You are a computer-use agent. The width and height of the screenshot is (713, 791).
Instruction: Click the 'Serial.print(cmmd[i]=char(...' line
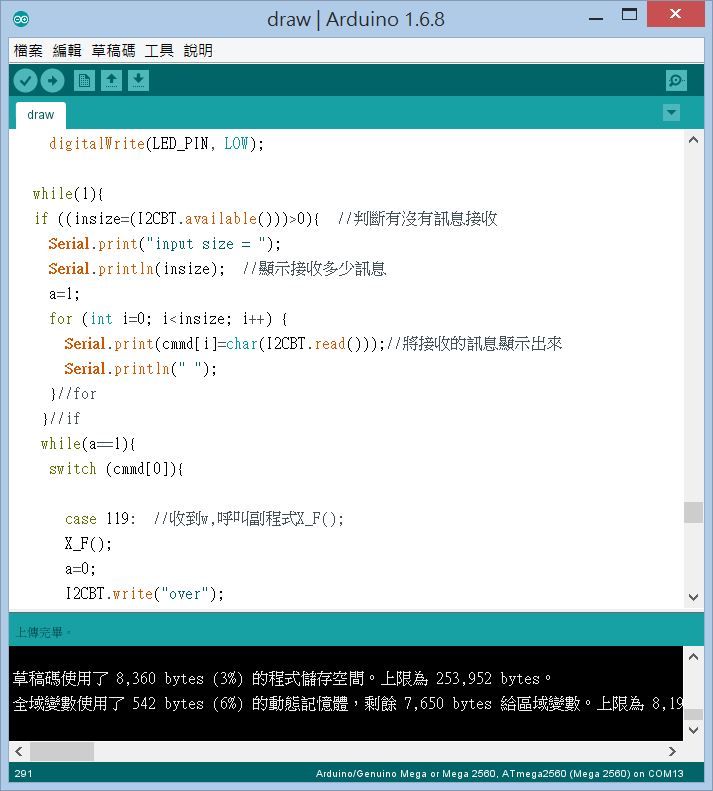225,344
